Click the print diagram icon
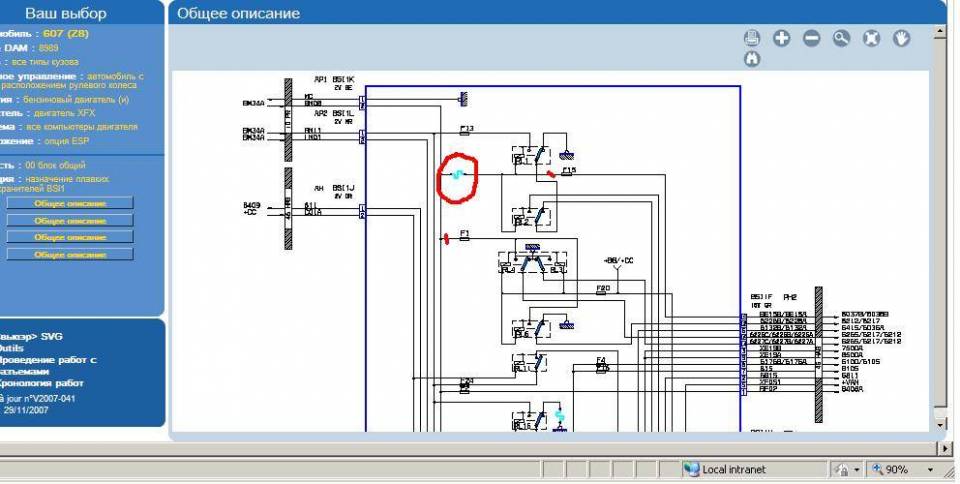The width and height of the screenshot is (960, 484). pyautogui.click(x=752, y=38)
